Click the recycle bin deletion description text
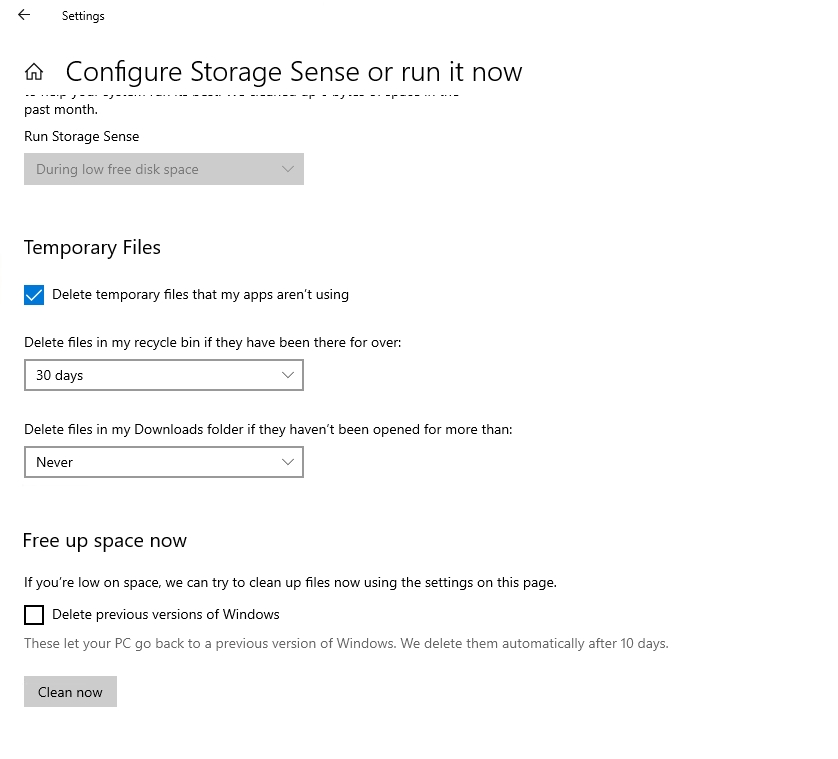 click(x=212, y=342)
